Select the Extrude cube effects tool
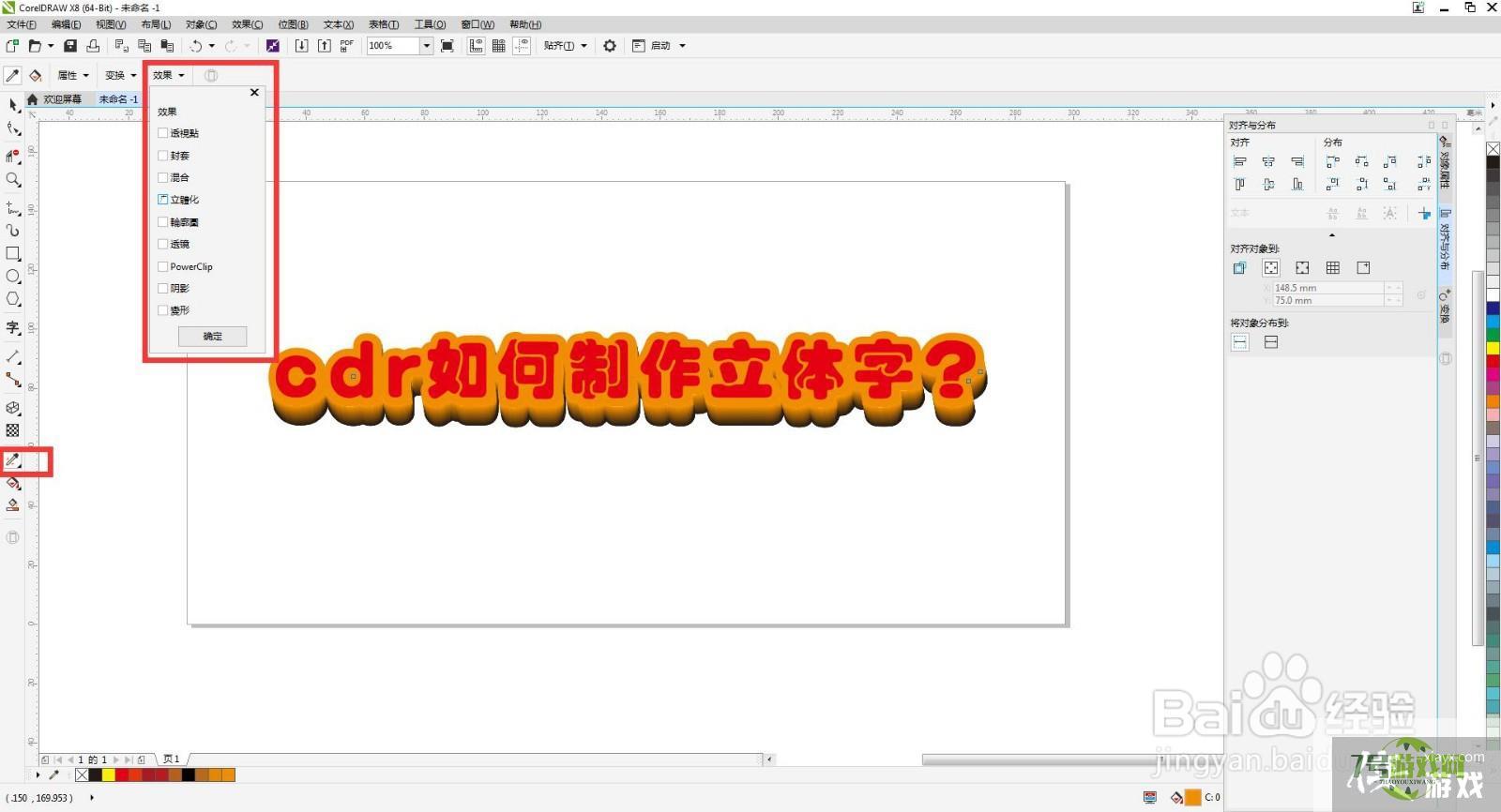The height and width of the screenshot is (812, 1501). click(13, 408)
